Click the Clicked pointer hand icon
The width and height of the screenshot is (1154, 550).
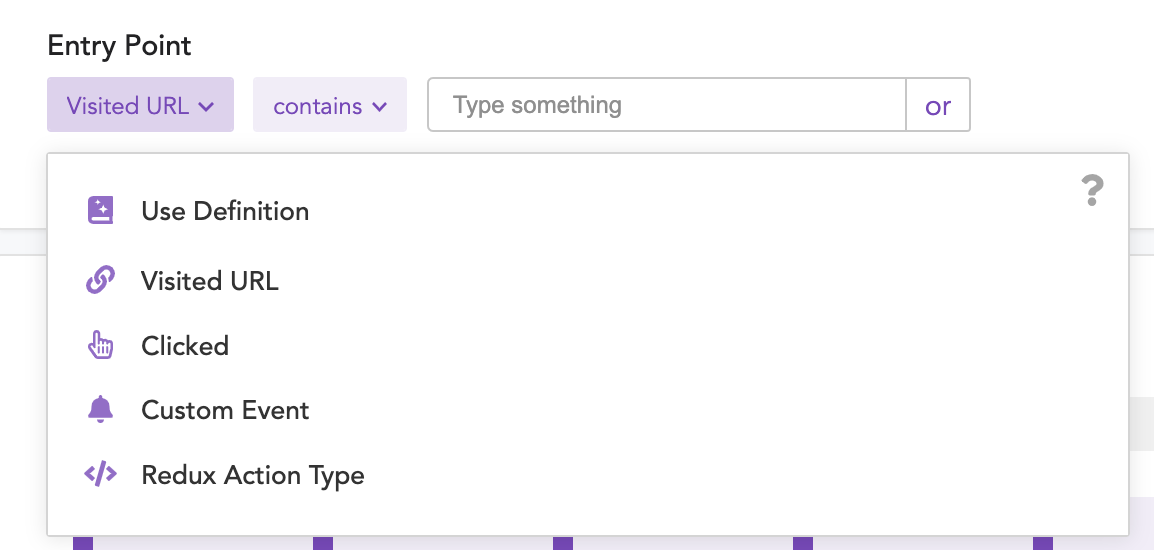click(x=100, y=346)
